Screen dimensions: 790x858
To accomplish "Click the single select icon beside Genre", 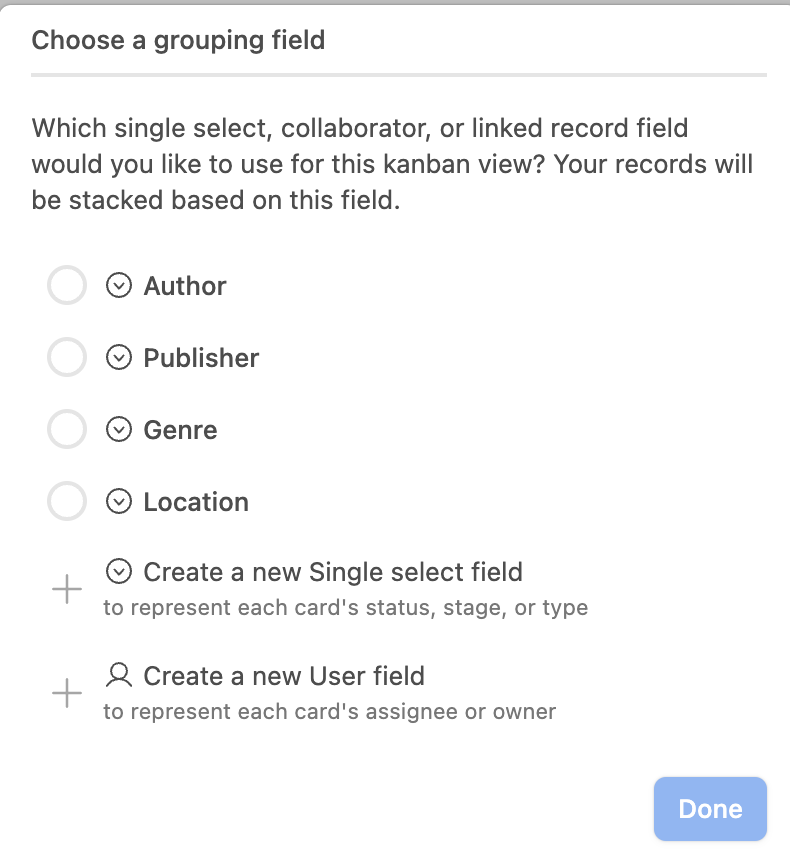I will click(x=119, y=430).
